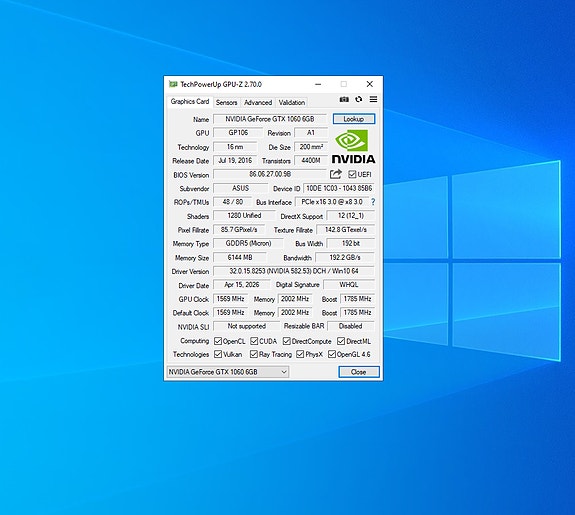
Task: Take a screenshot with the camera icon
Action: point(344,99)
